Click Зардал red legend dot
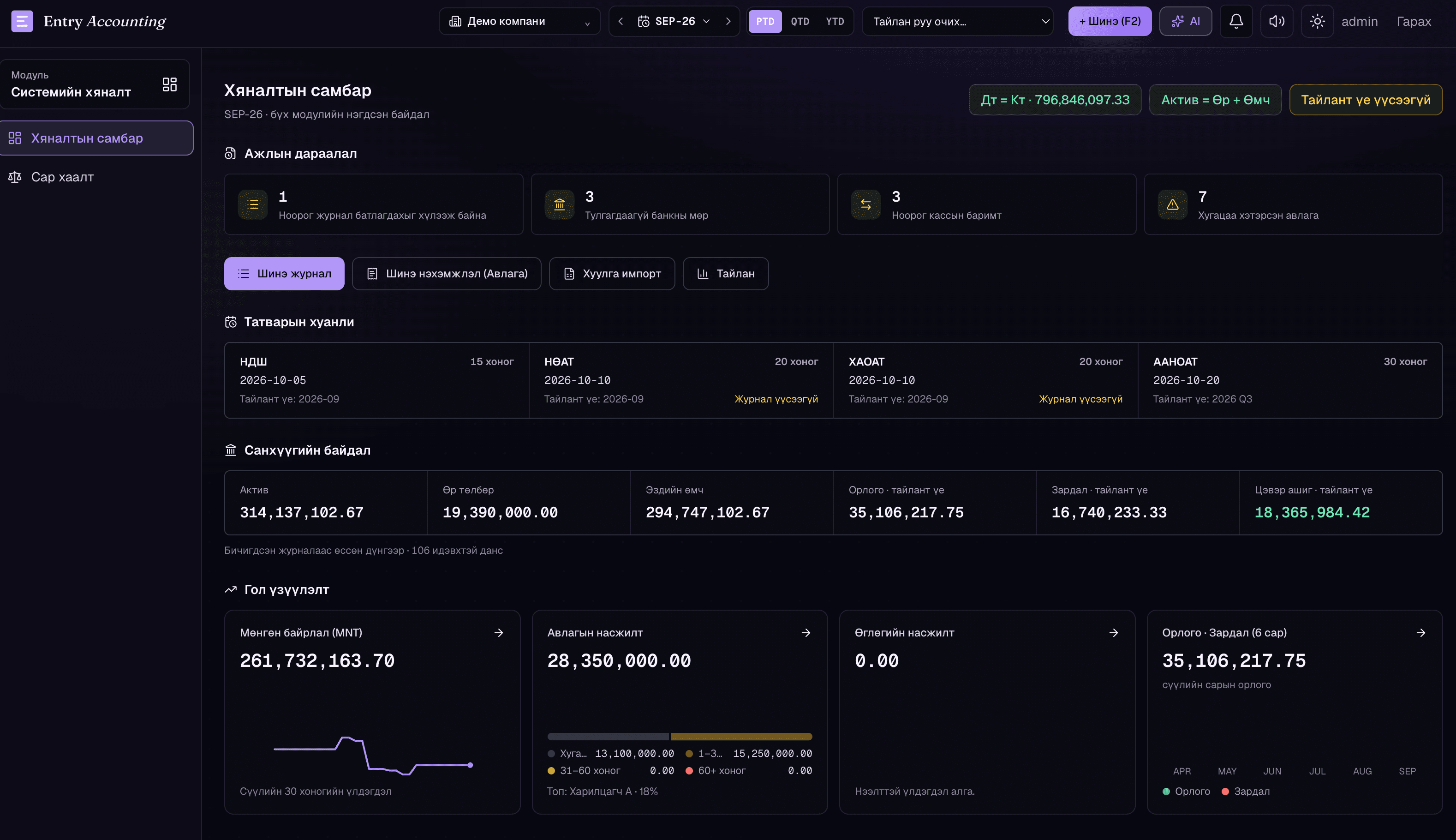 pyautogui.click(x=1225, y=792)
